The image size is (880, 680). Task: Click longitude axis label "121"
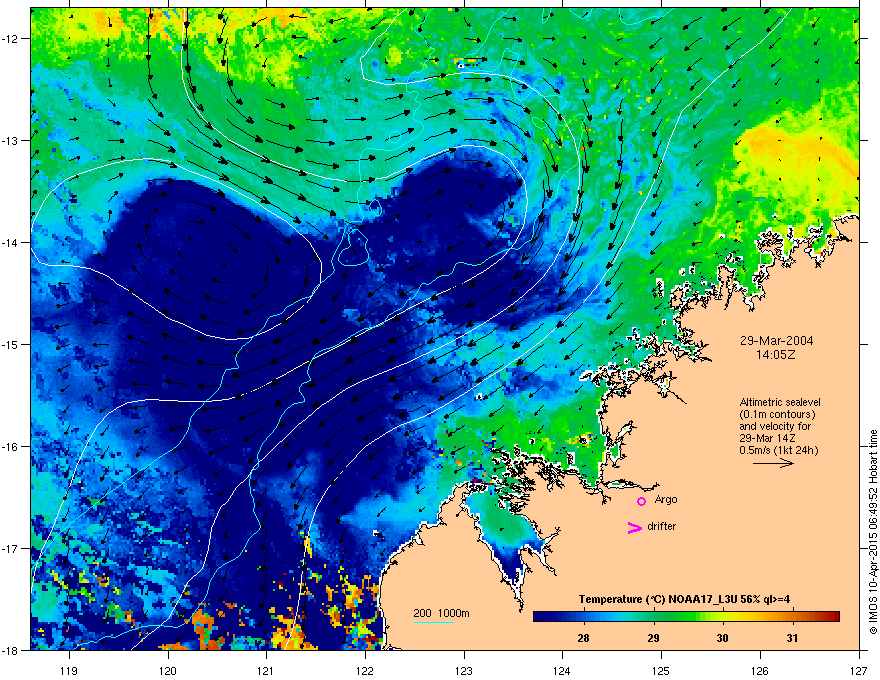click(266, 670)
